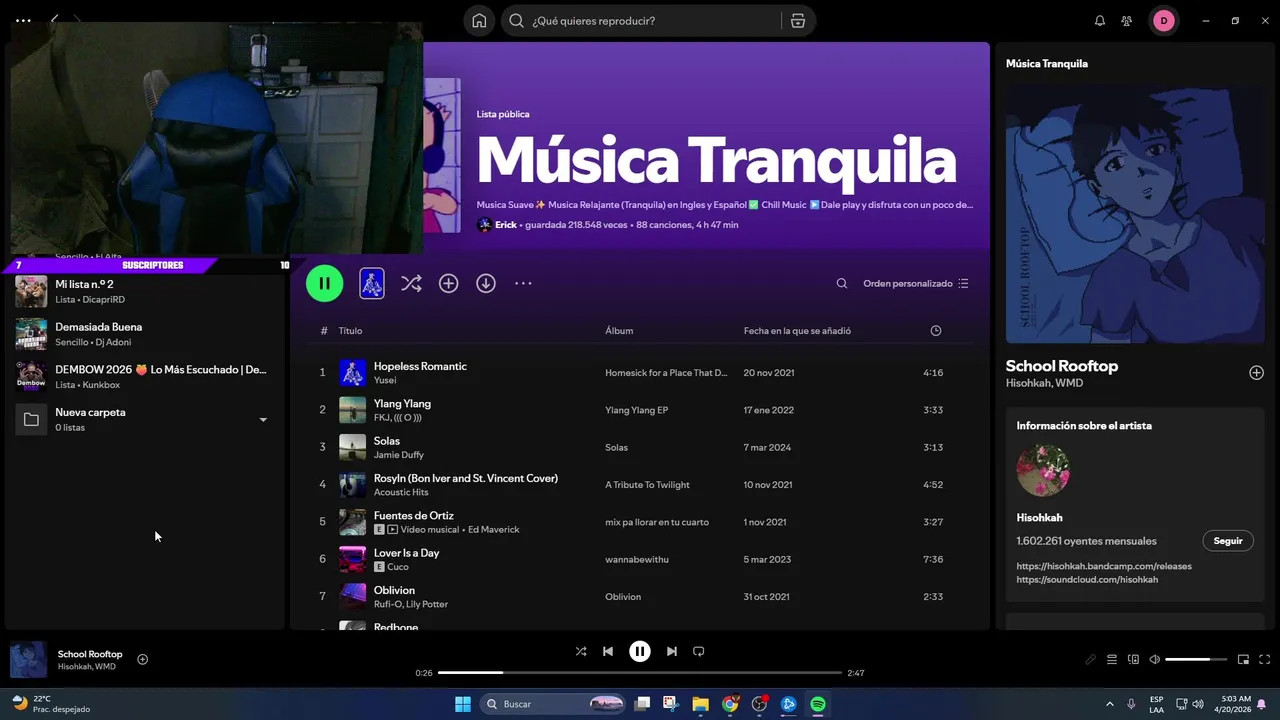
Task: Open DEMBOW 2026 playlist in library
Action: pos(145,376)
